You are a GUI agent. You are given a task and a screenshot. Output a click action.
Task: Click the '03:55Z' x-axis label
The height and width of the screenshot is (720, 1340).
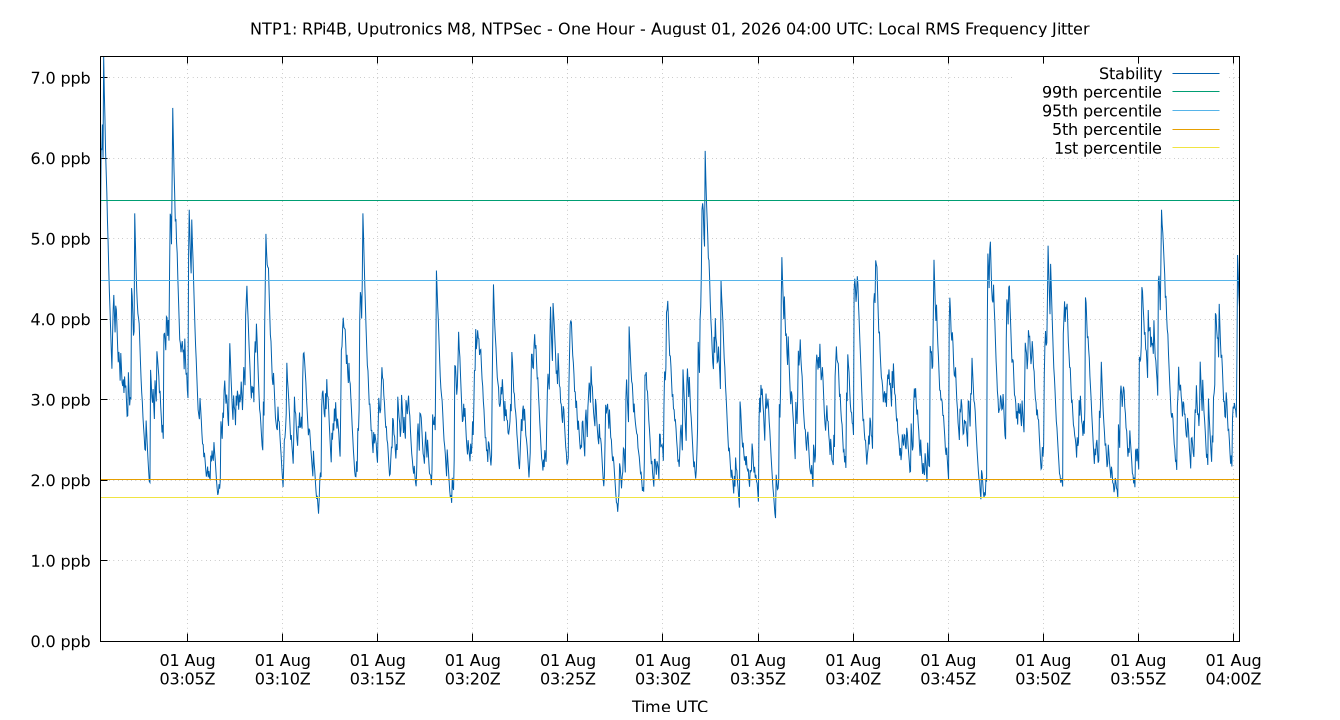point(1138,679)
